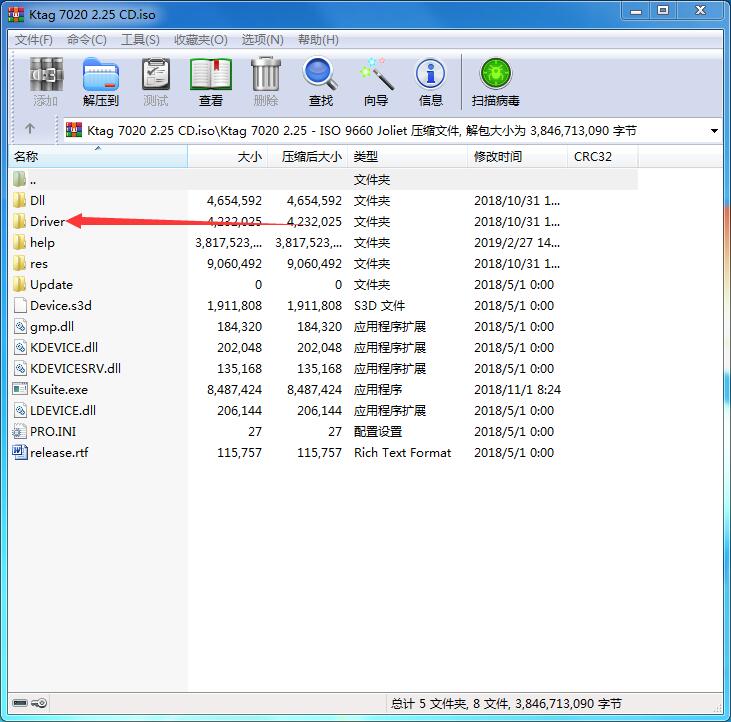Click the Add (添加) toolbar icon
The width and height of the screenshot is (731, 722).
[46, 74]
